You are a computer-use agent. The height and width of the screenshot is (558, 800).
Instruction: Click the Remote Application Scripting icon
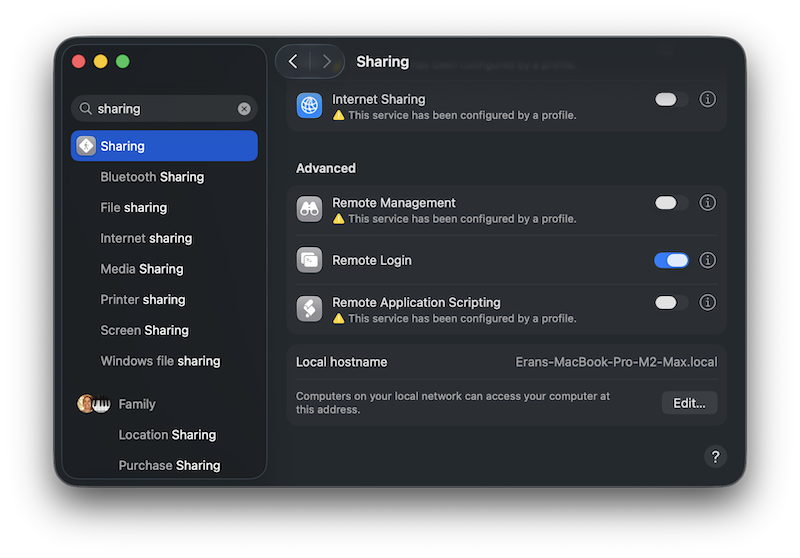(x=309, y=309)
